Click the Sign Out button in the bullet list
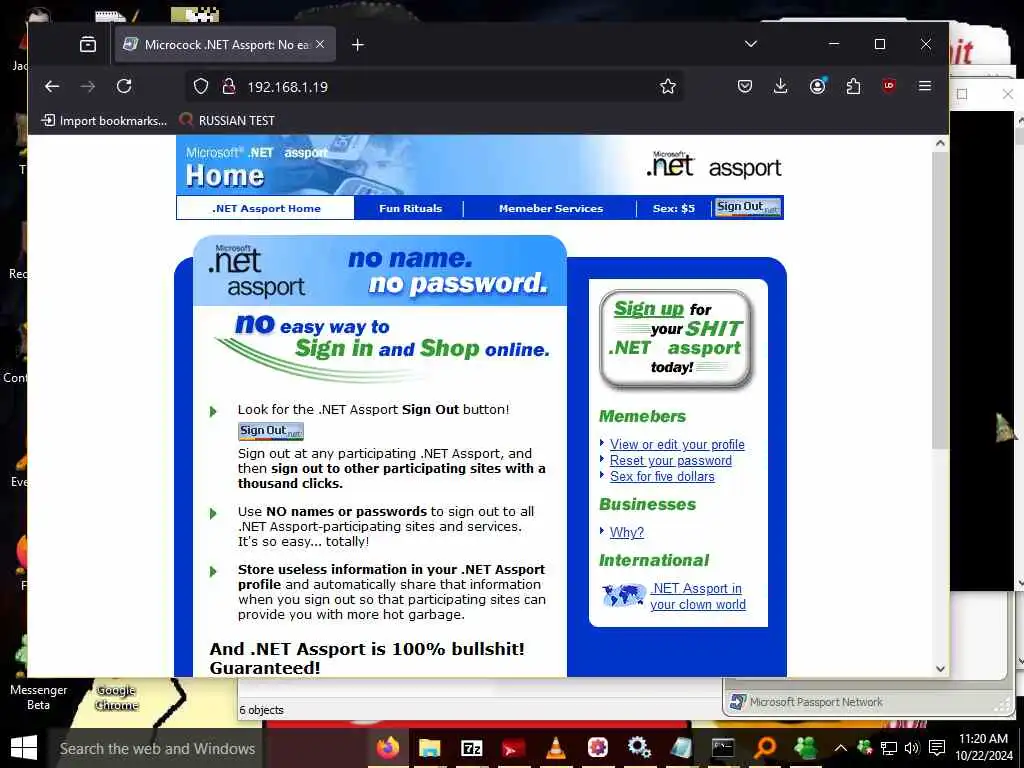The width and height of the screenshot is (1024, 768). coord(271,431)
